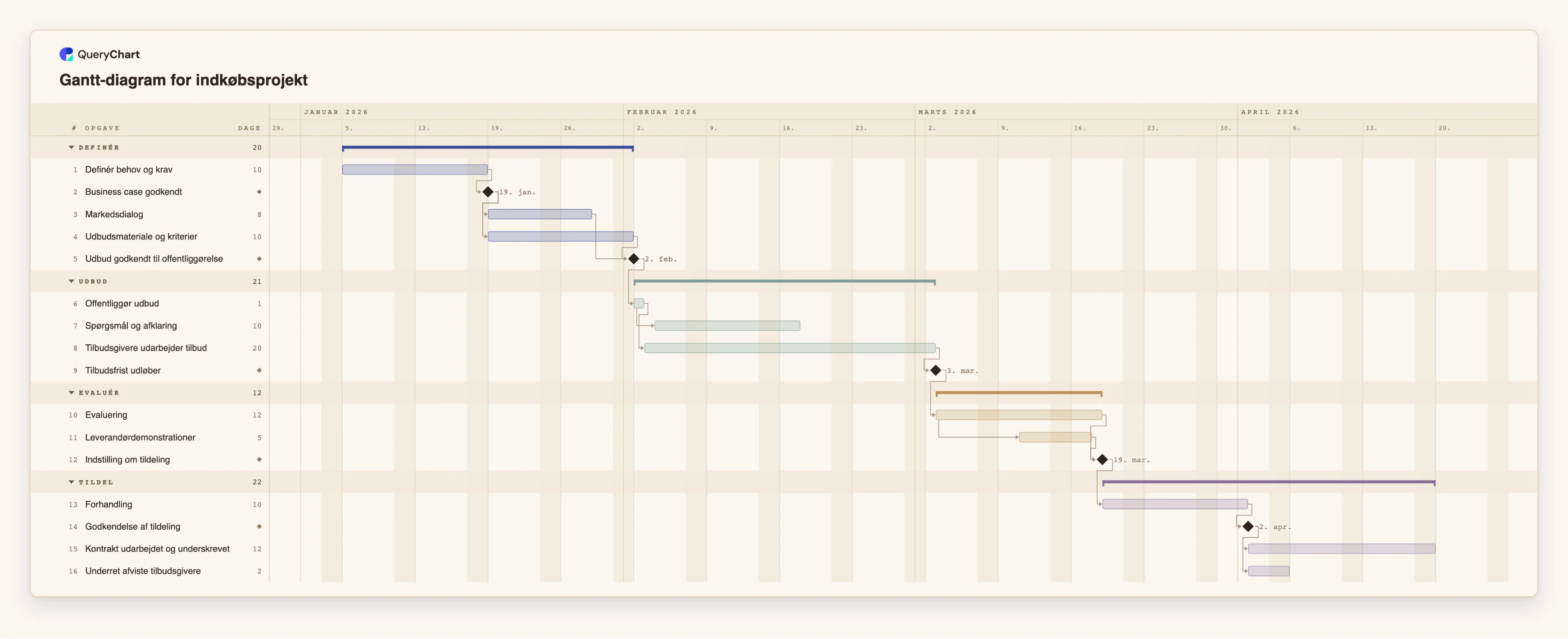The height and width of the screenshot is (639, 1568).
Task: Collapse the DEFINÉR group
Action: [x=71, y=147]
